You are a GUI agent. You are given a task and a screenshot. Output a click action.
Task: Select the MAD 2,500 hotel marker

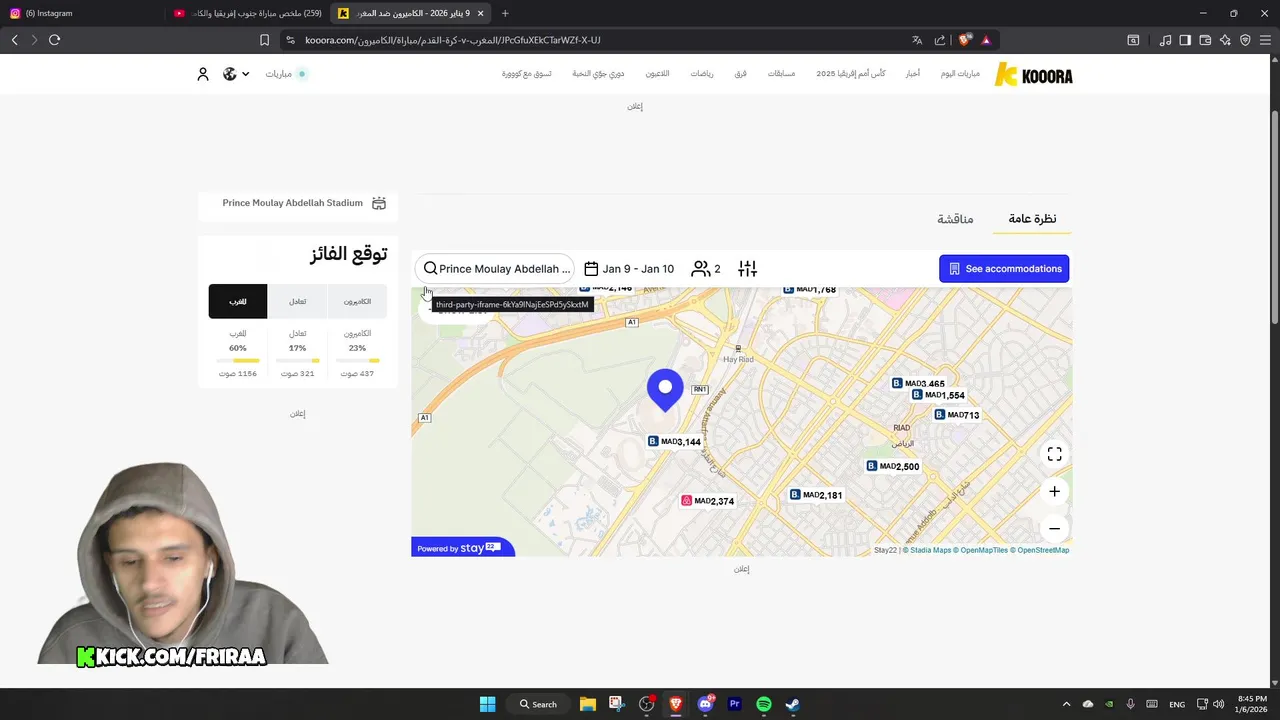(893, 467)
